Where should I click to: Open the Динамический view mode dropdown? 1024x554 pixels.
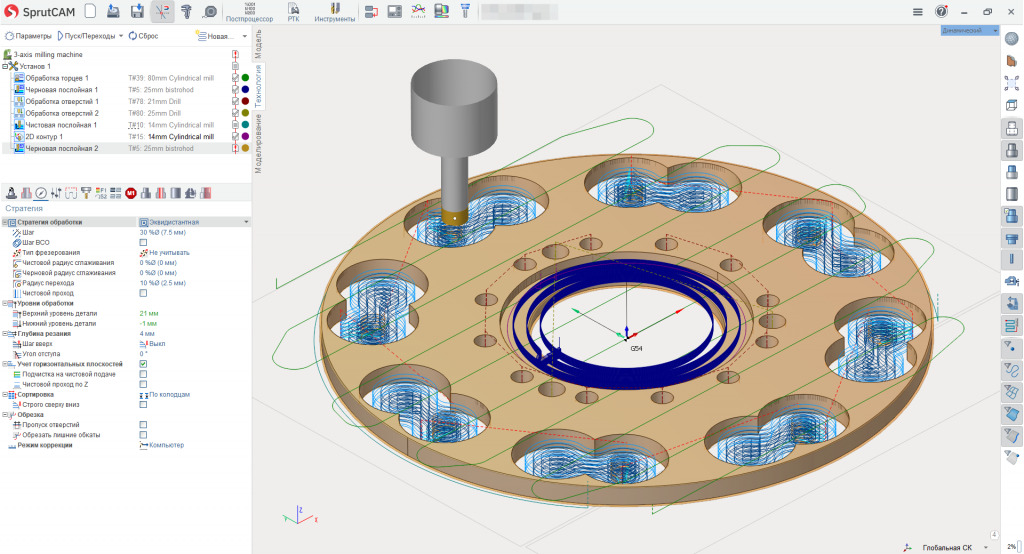click(x=970, y=31)
